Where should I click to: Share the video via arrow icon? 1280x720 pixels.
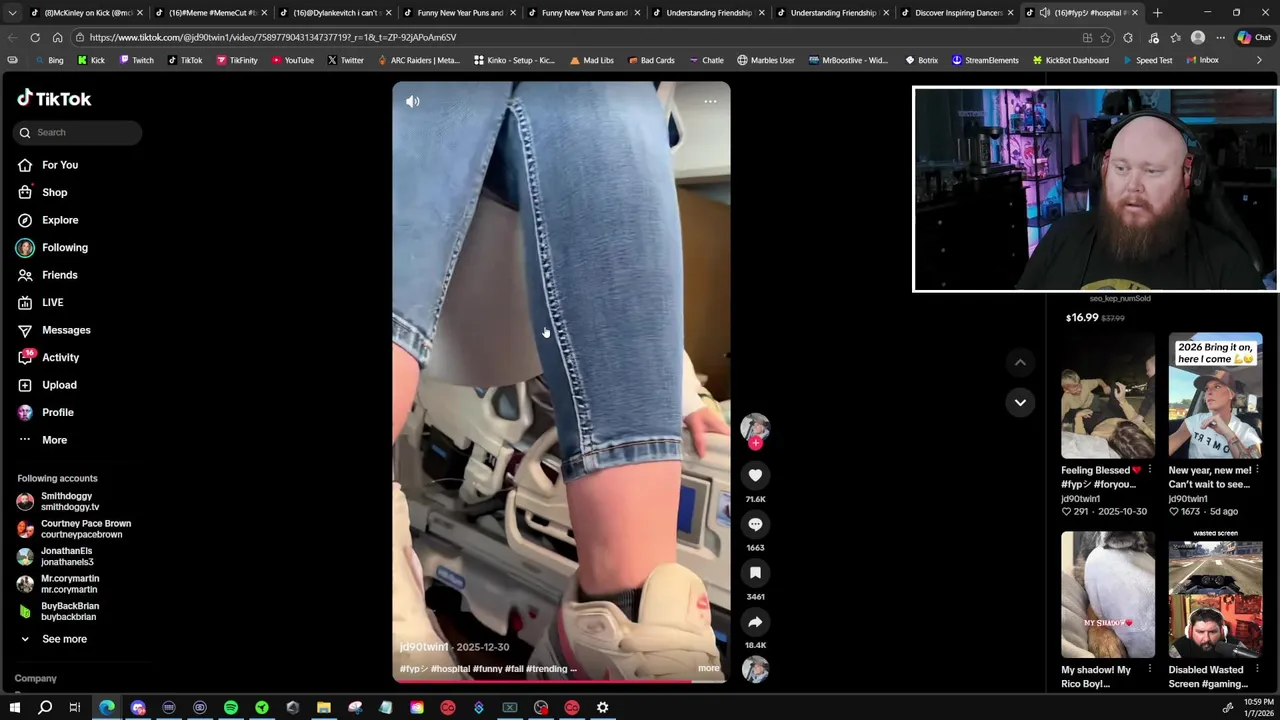(755, 622)
